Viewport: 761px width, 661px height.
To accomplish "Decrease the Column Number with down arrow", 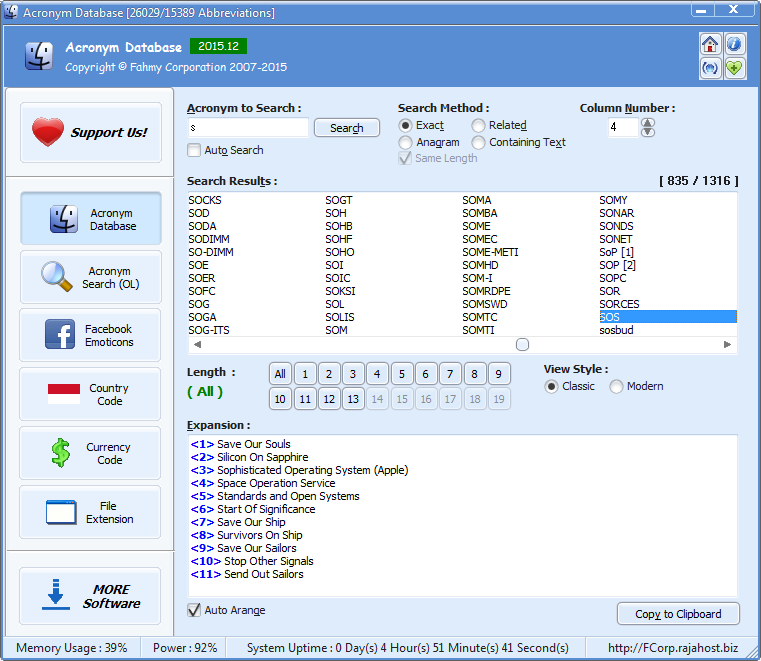I will tap(648, 132).
